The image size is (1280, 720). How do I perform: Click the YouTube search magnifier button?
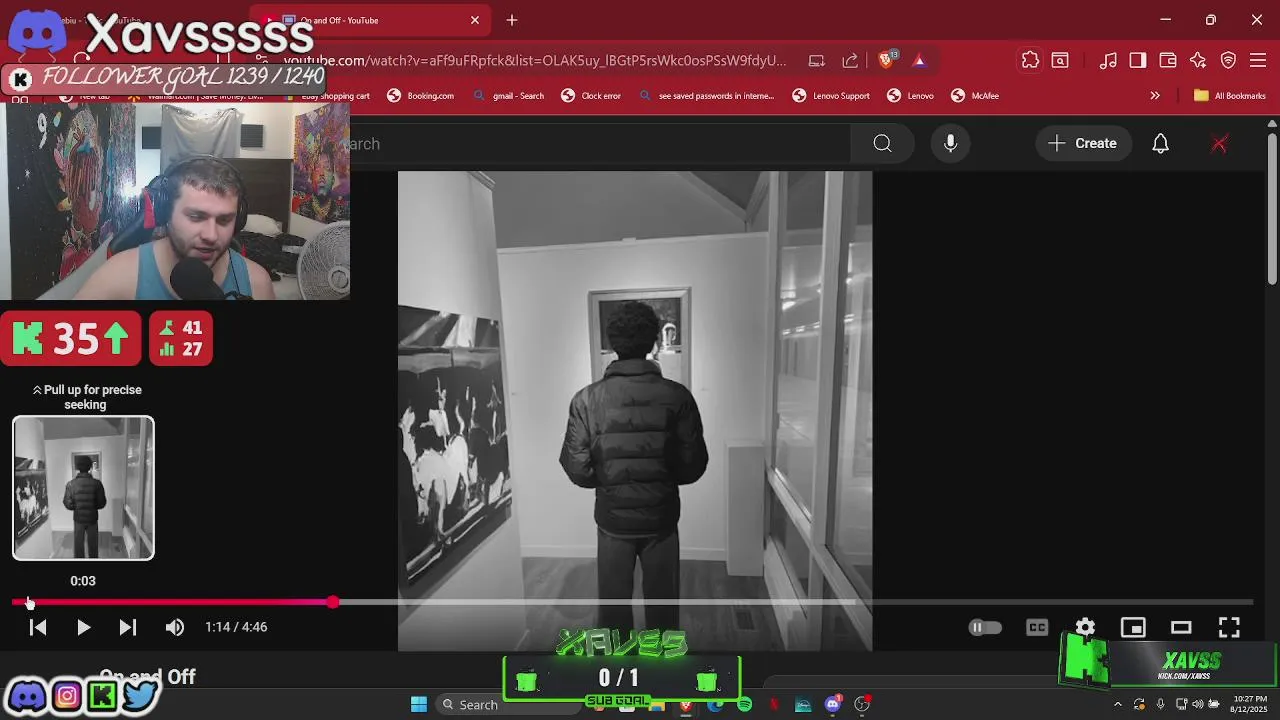(x=882, y=143)
